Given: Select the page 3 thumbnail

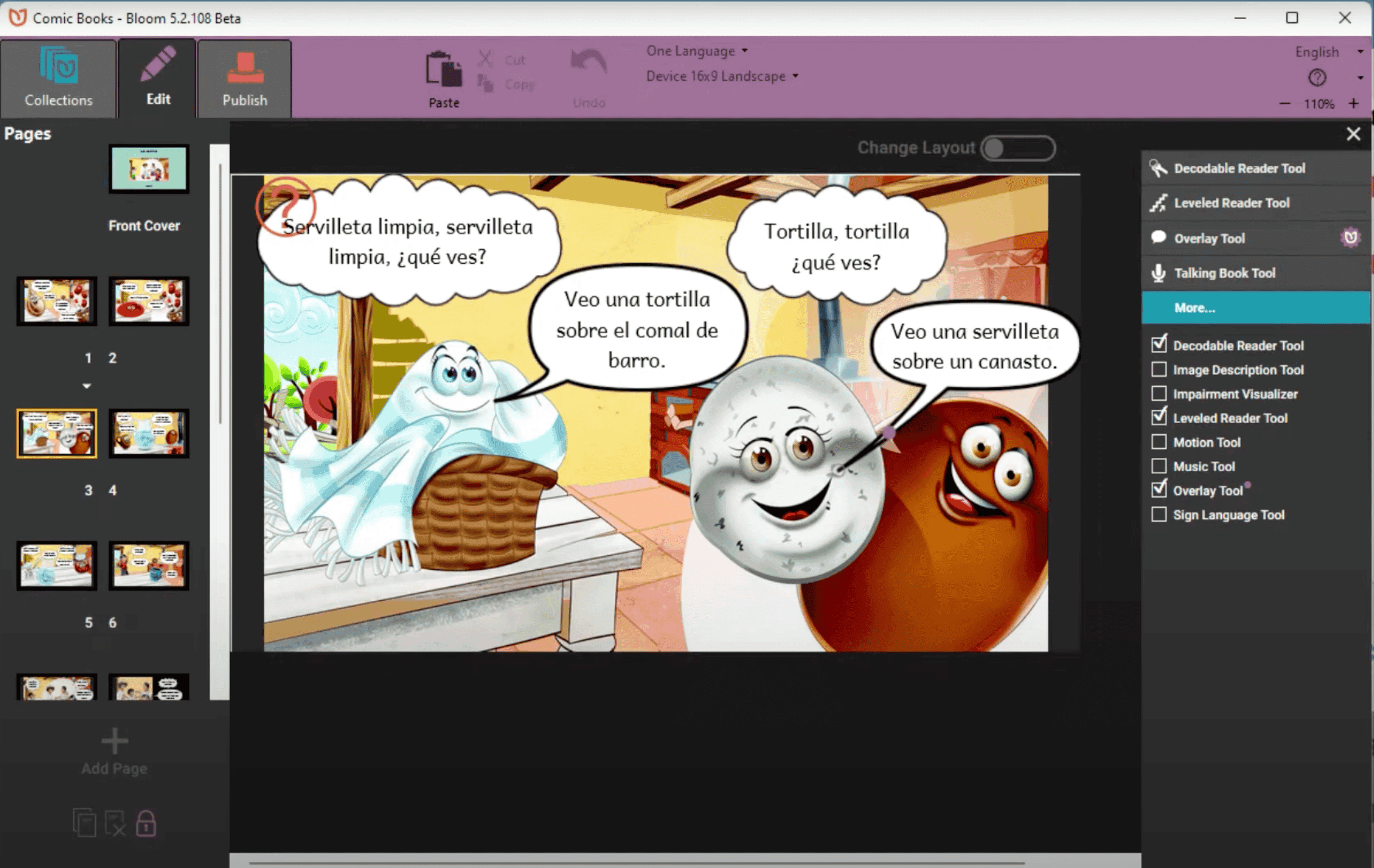Looking at the screenshot, I should 56,433.
